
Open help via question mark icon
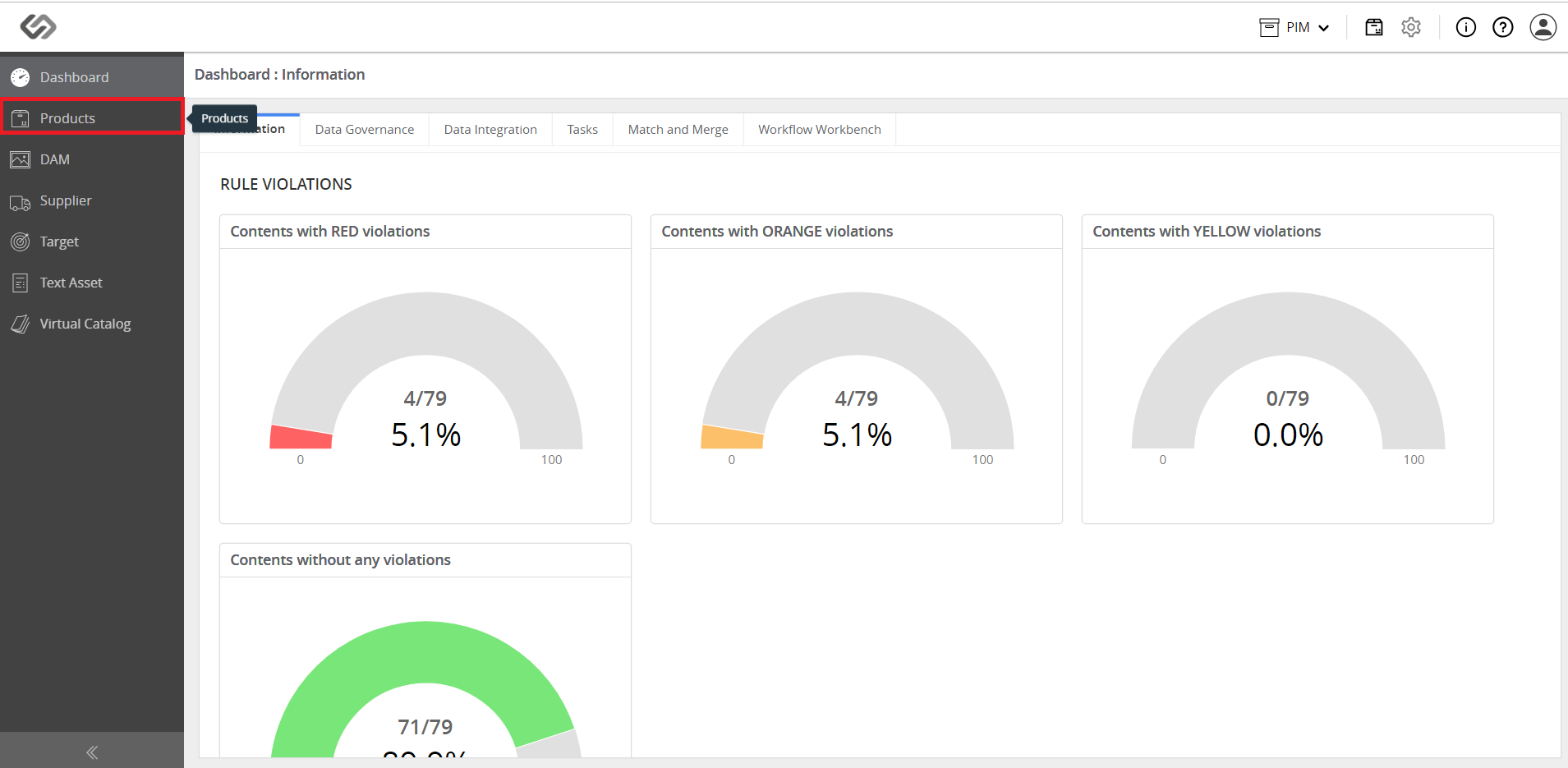pos(1503,27)
